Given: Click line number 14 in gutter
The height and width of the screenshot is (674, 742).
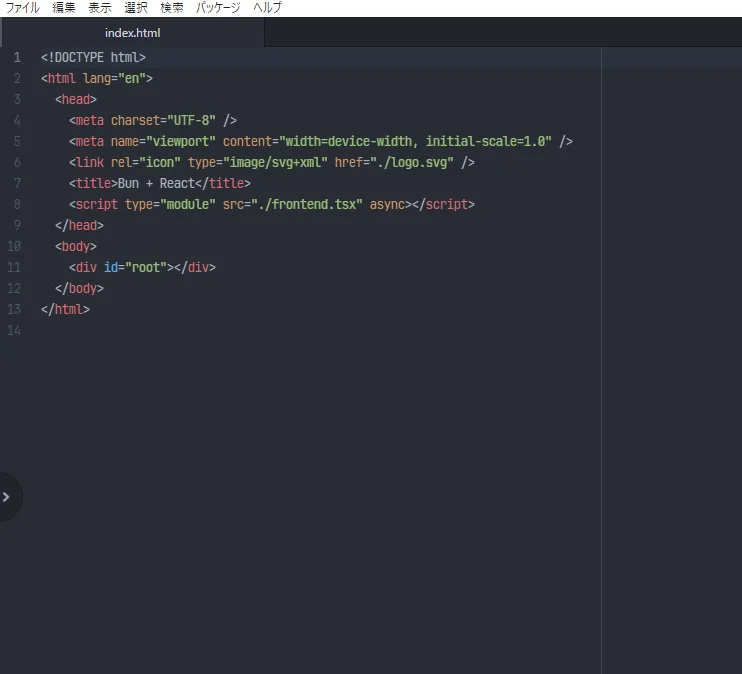Looking at the screenshot, I should coord(14,330).
